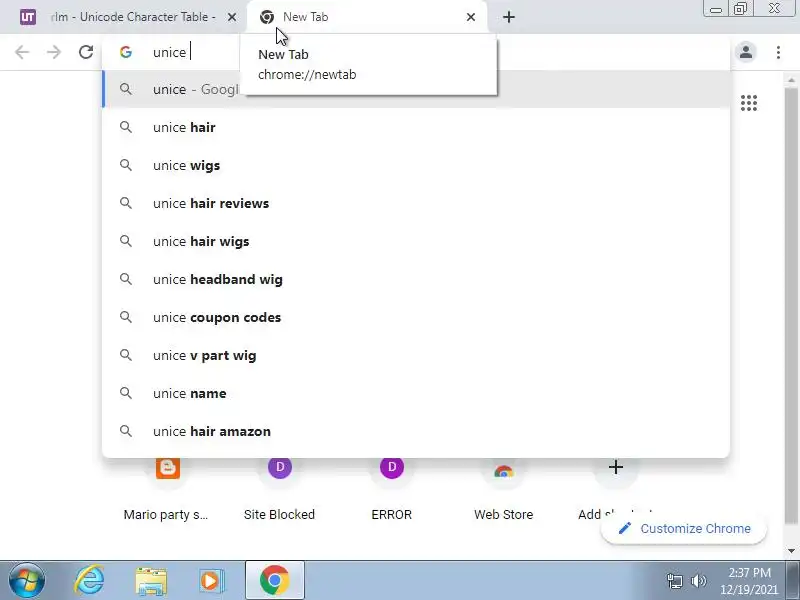Image resolution: width=800 pixels, height=600 pixels.
Task: Choose the 'unice hair' suggestion
Action: pos(416,128)
